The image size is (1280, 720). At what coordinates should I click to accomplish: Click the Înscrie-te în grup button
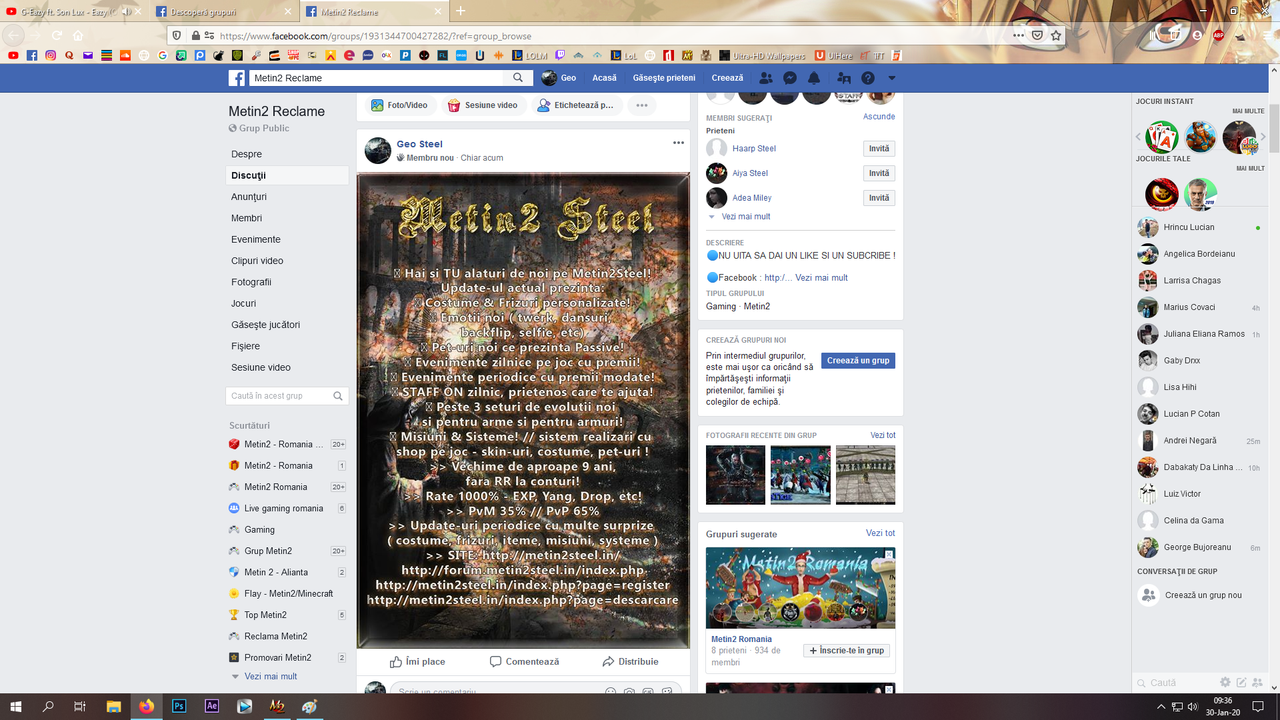[x=846, y=650]
